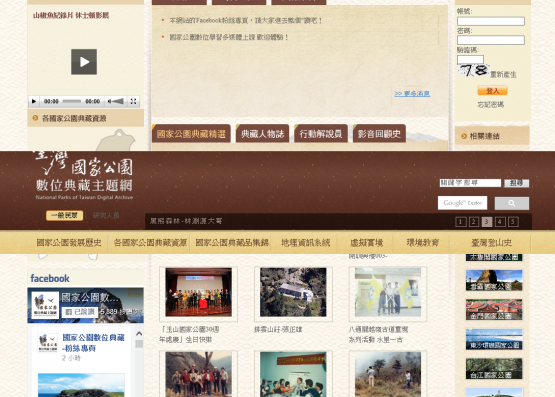Open 國家公園數位典藏-粉絲專頁 post link
Screen dimensions: 555x397
coord(93,343)
